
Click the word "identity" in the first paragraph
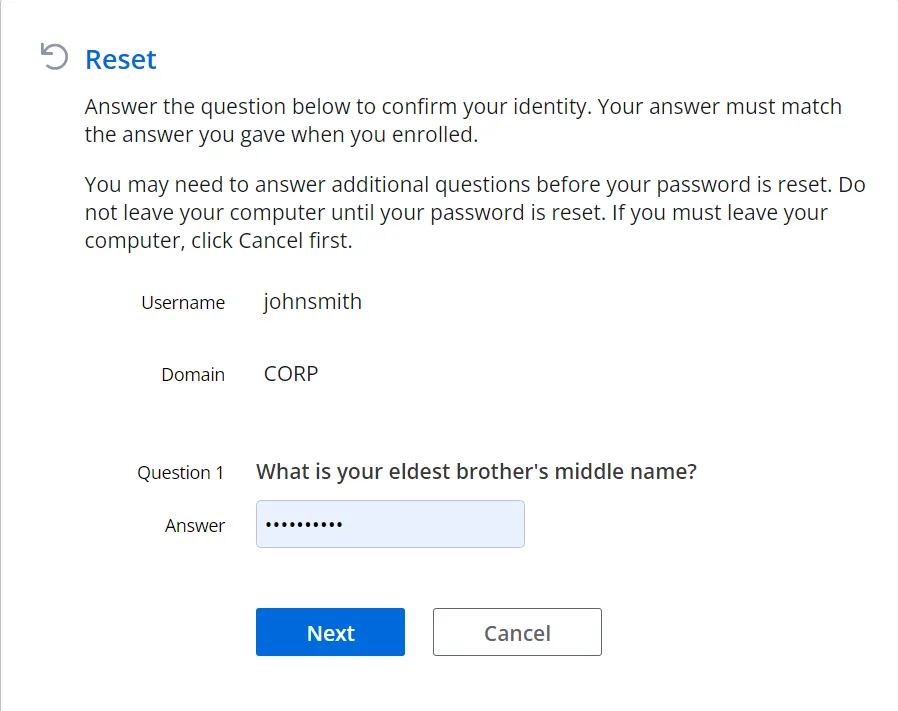552,107
